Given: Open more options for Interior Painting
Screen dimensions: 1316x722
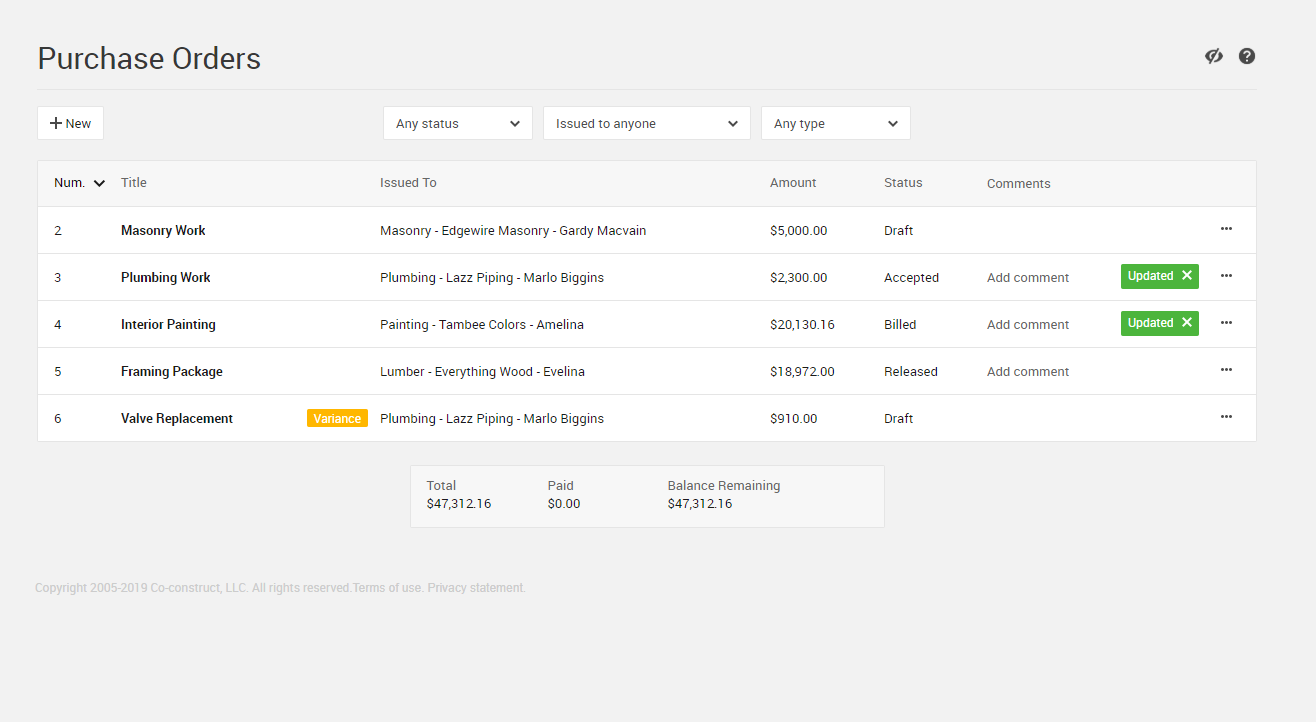Looking at the screenshot, I should pos(1226,323).
